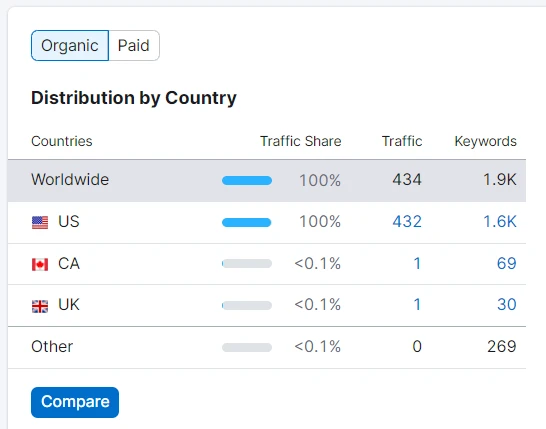Click Other <0.1% traffic share value
Image resolution: width=546 pixels, height=429 pixels.
coord(318,346)
